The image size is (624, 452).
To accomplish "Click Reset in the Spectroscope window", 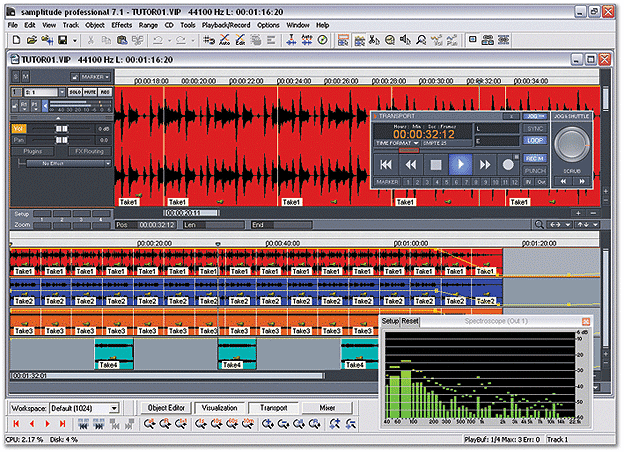I will coord(410,321).
